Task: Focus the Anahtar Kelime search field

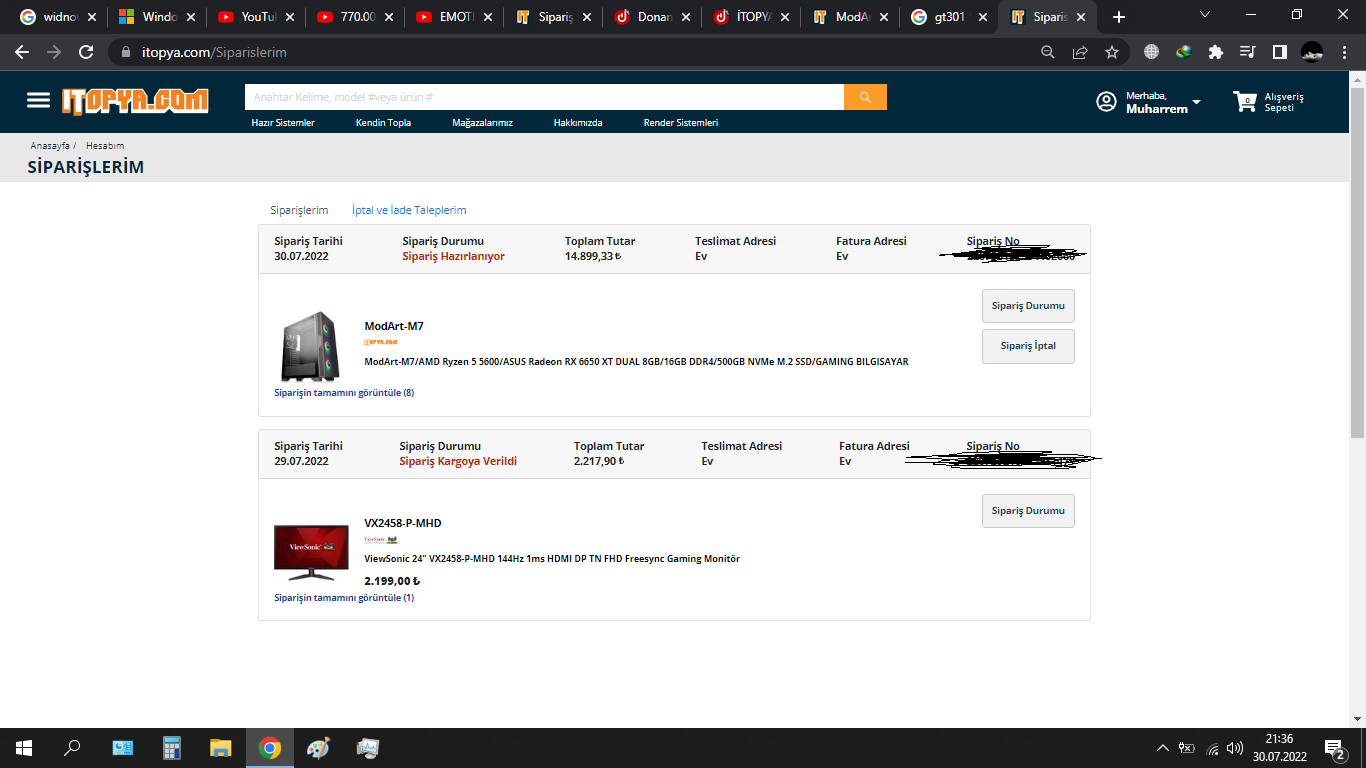Action: [x=544, y=97]
